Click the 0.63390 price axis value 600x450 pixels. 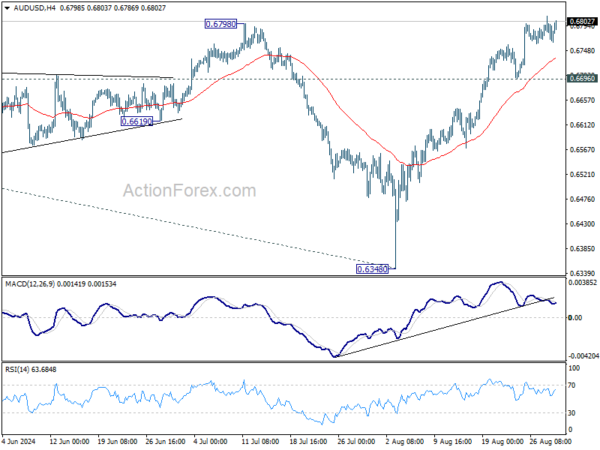click(582, 273)
